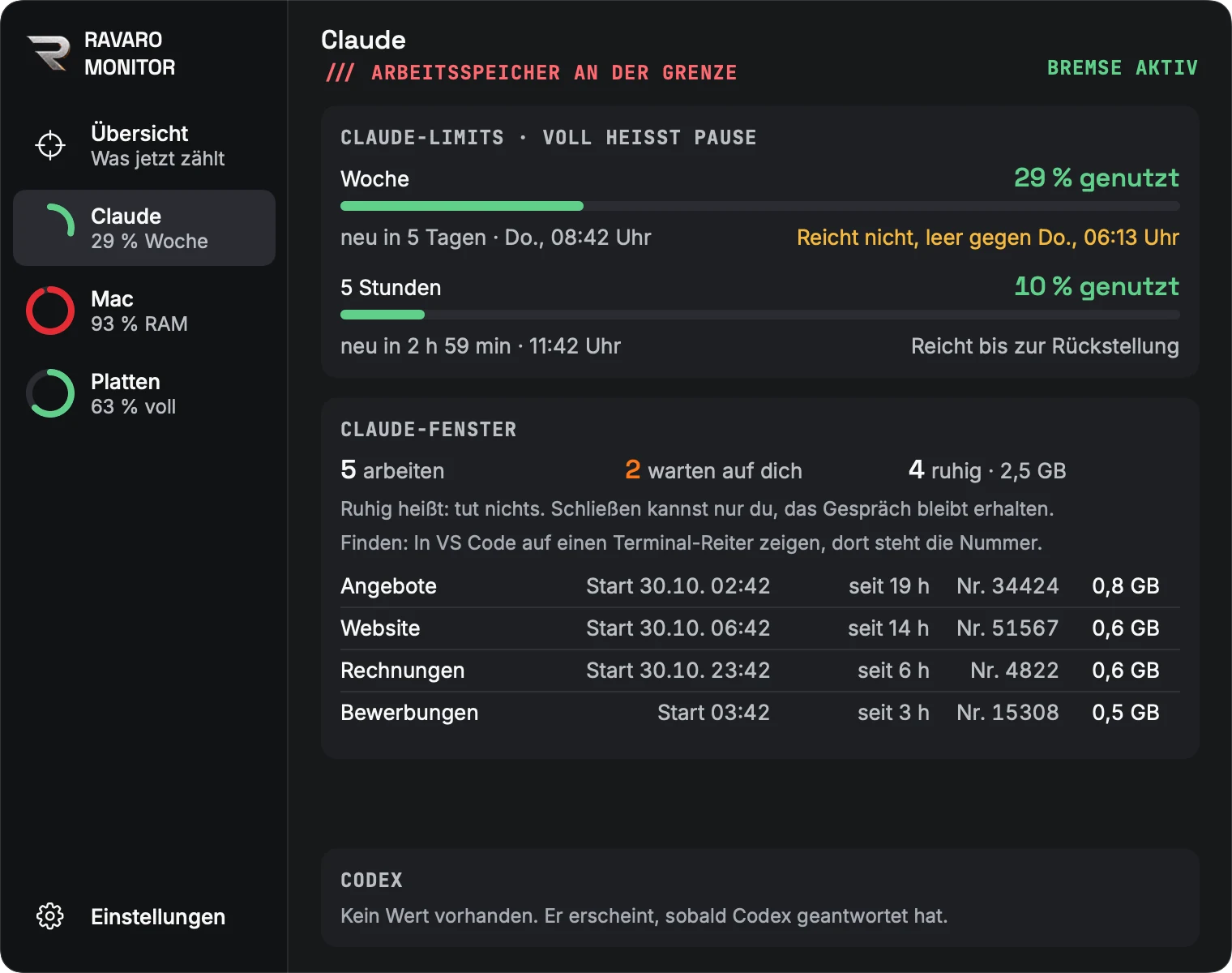Screen dimensions: 1232x973
Task: Click the Woche usage progress bar
Action: pos(760,206)
